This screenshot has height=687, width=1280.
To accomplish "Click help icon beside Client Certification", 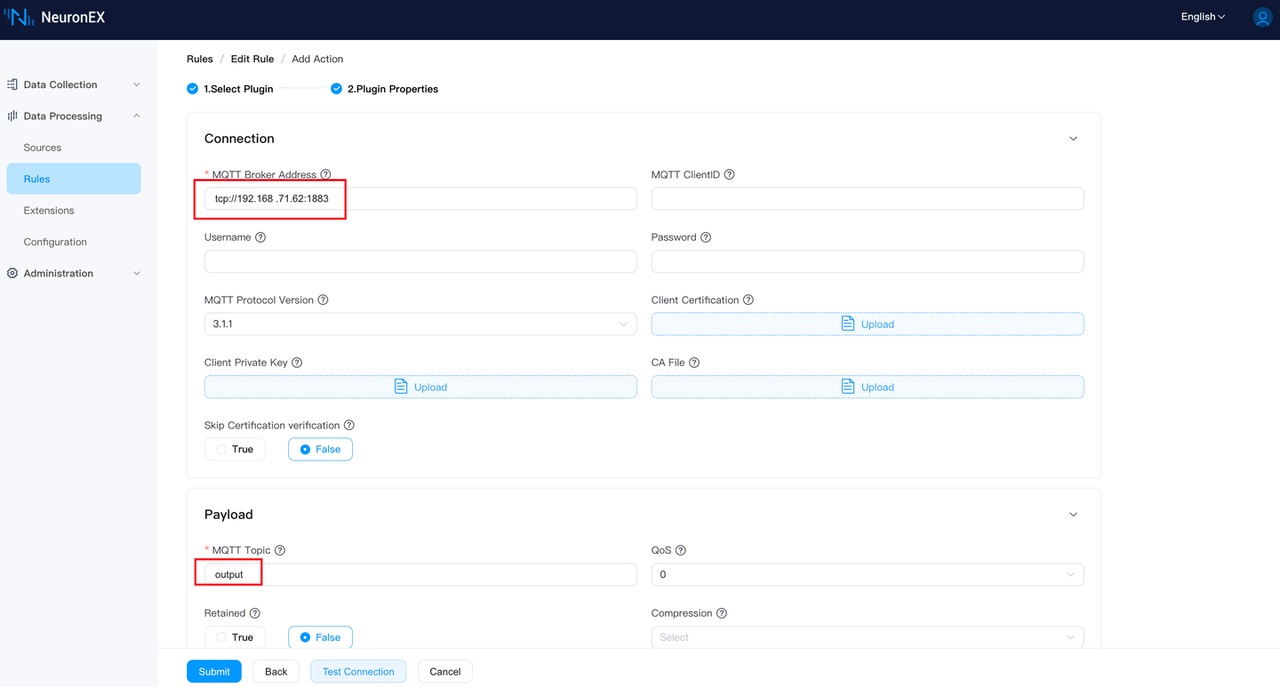I will point(748,300).
